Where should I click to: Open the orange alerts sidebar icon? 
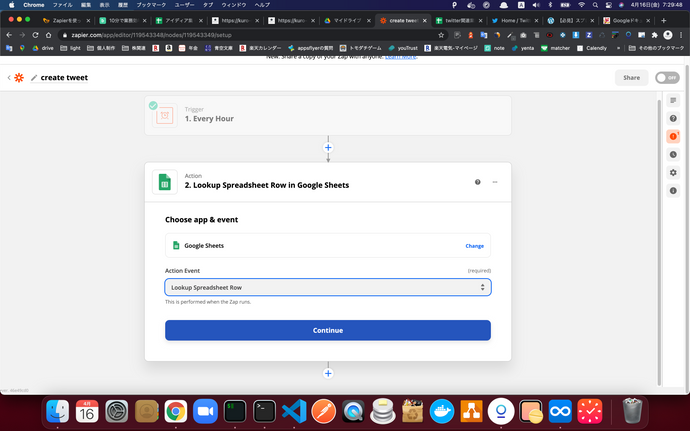[x=673, y=136]
